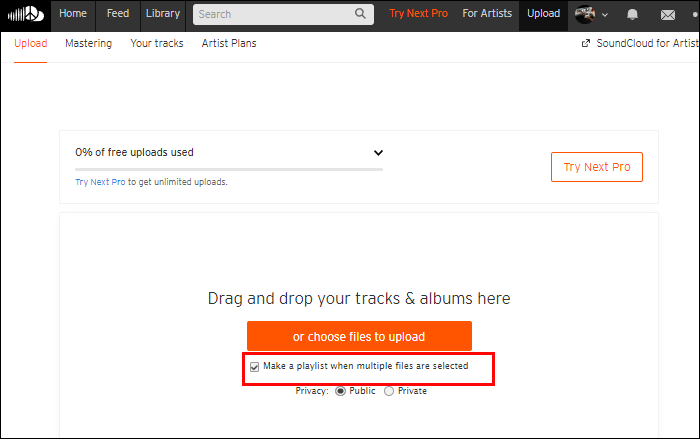
Task: Open the Your tracks tab
Action: click(x=157, y=43)
